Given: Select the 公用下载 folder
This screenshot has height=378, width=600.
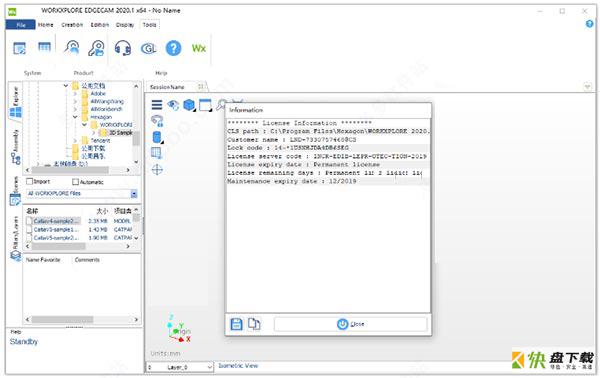Looking at the screenshot, I should pyautogui.click(x=93, y=148).
